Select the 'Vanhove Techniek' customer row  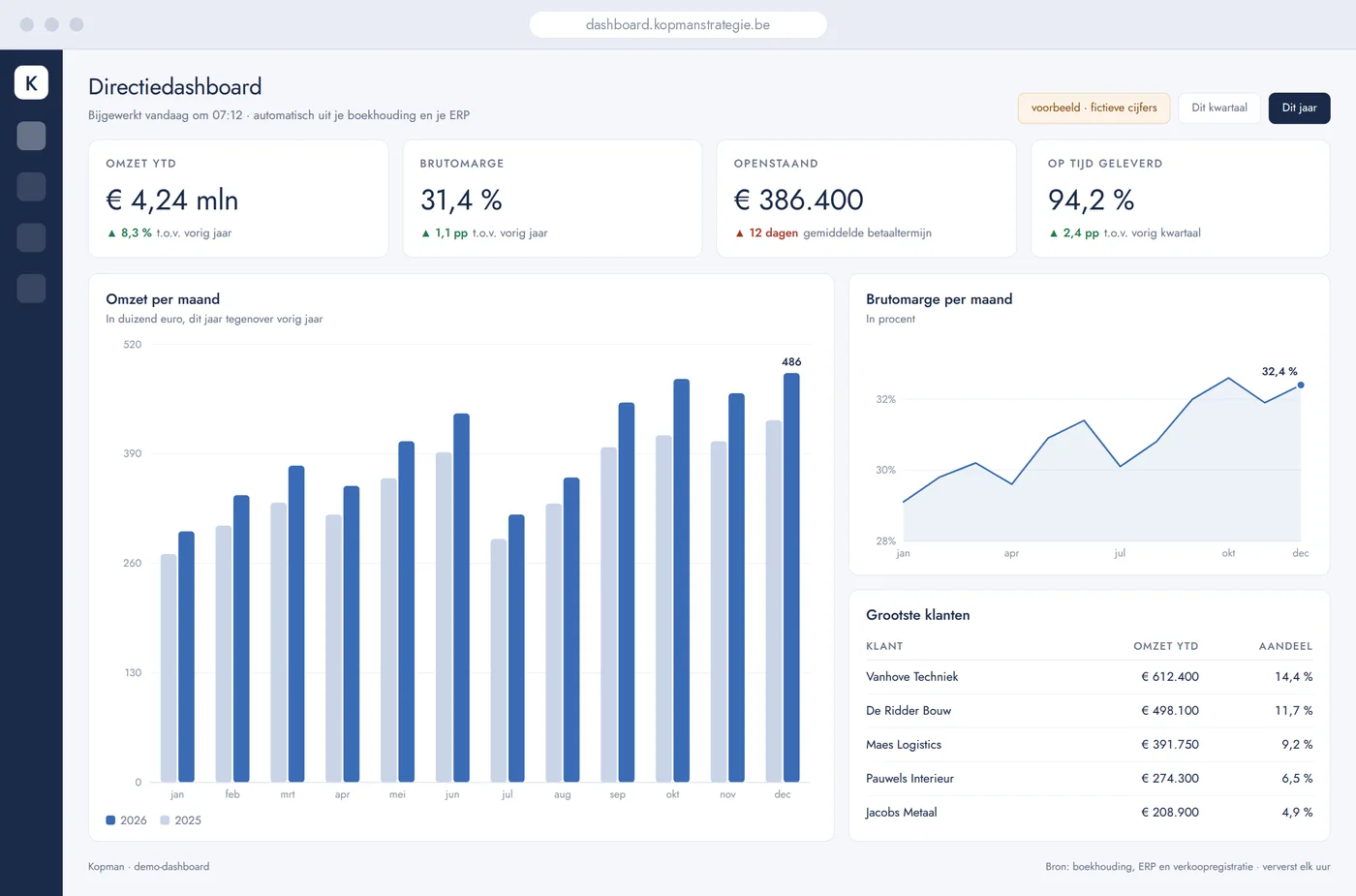[1089, 677]
